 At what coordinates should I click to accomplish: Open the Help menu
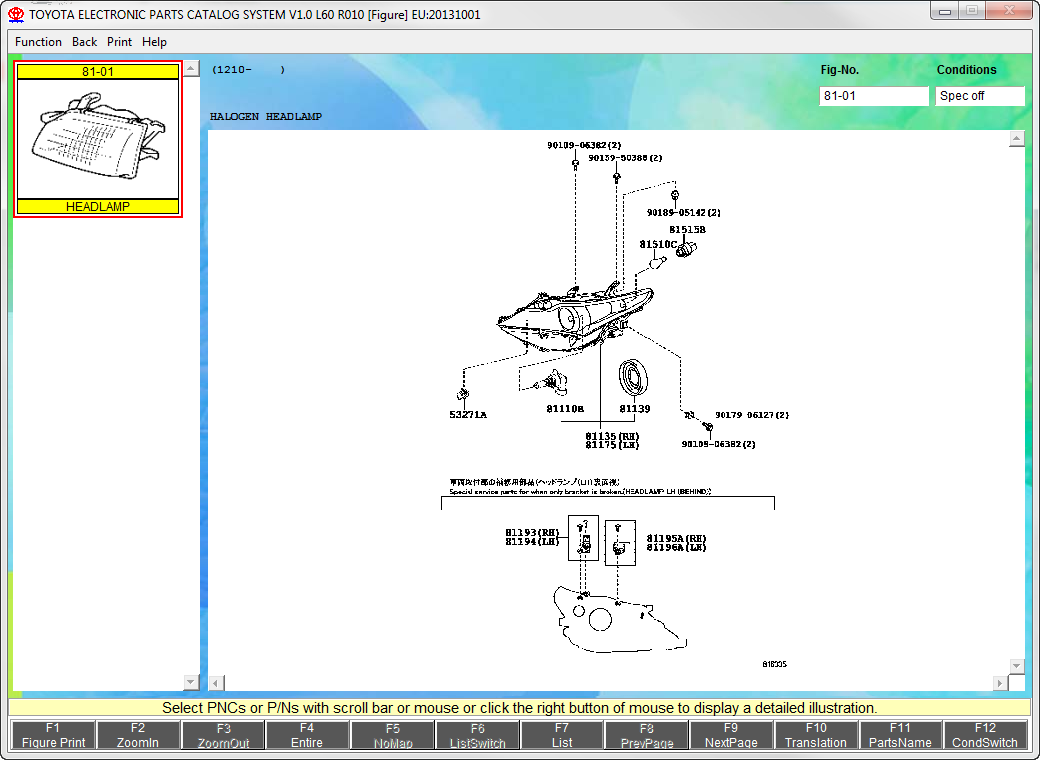tap(154, 42)
